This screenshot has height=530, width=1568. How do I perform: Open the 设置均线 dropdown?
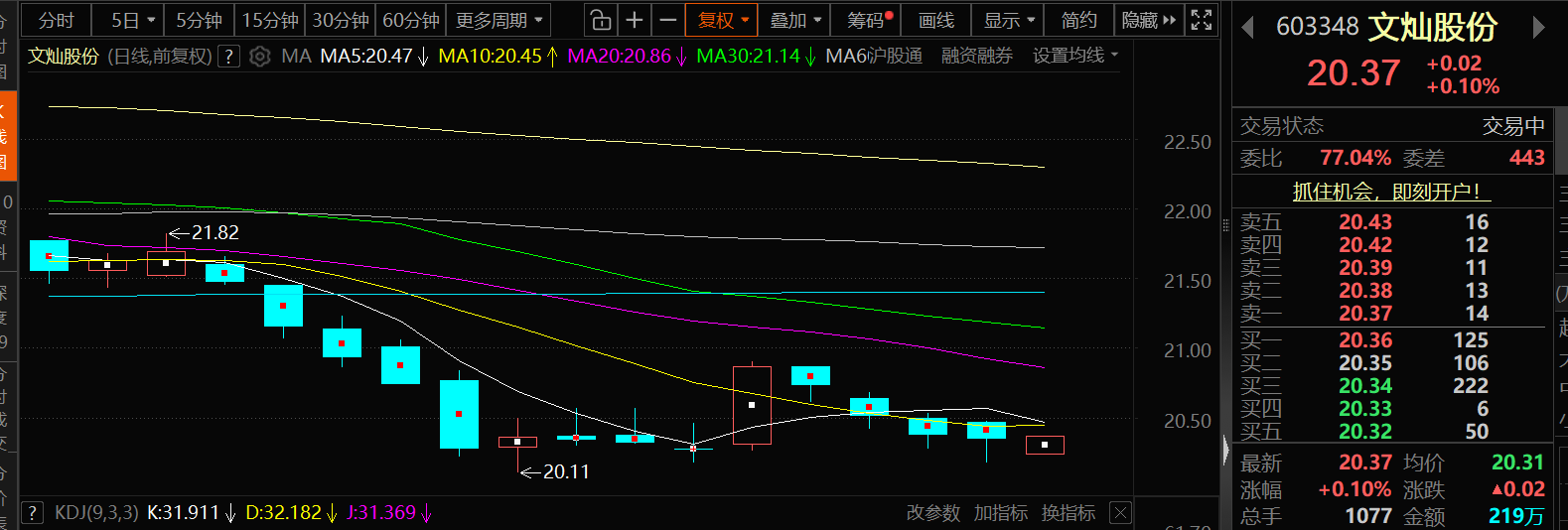[x=1075, y=57]
